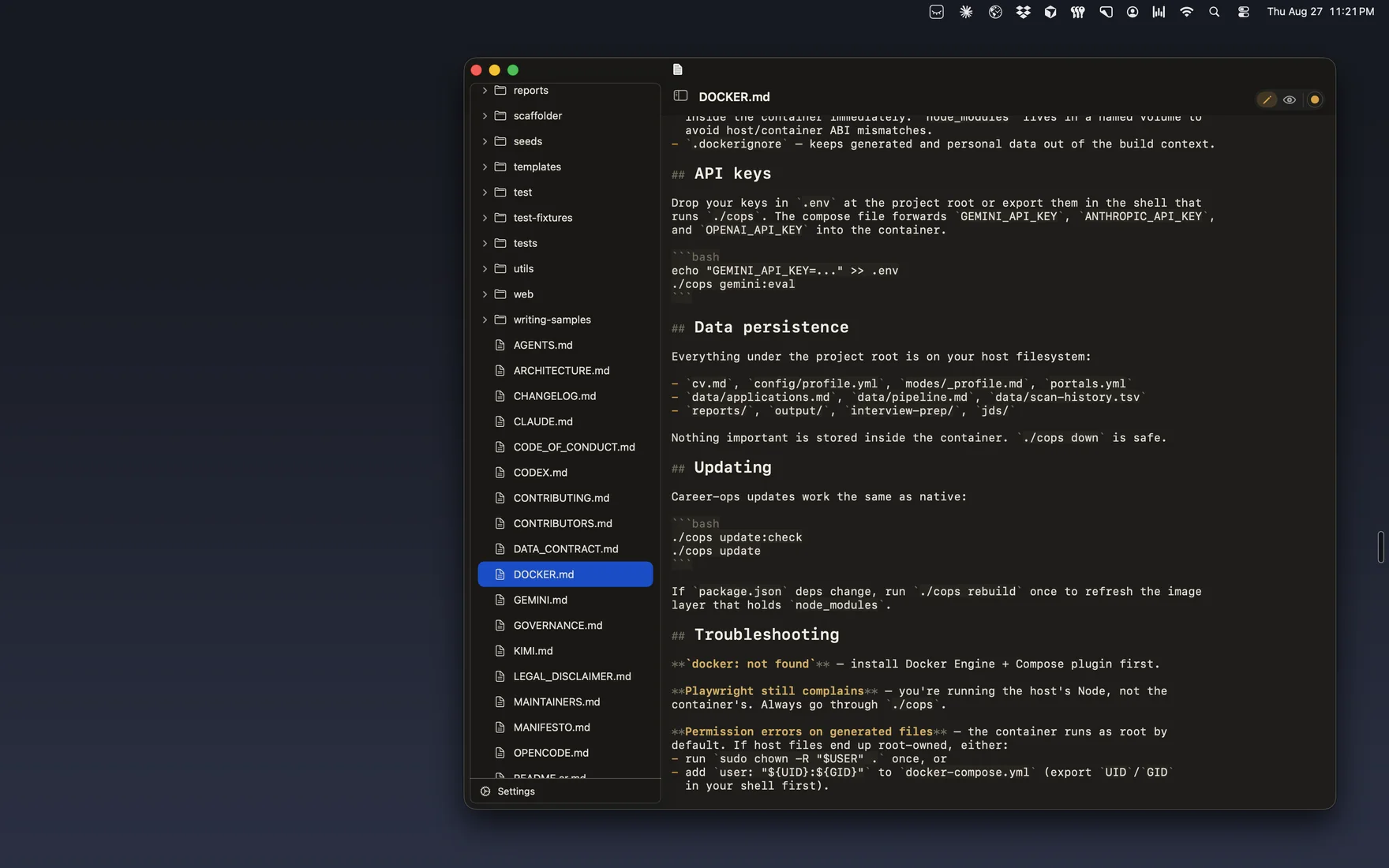Click the web folder icon
1389x868 pixels.
500,294
